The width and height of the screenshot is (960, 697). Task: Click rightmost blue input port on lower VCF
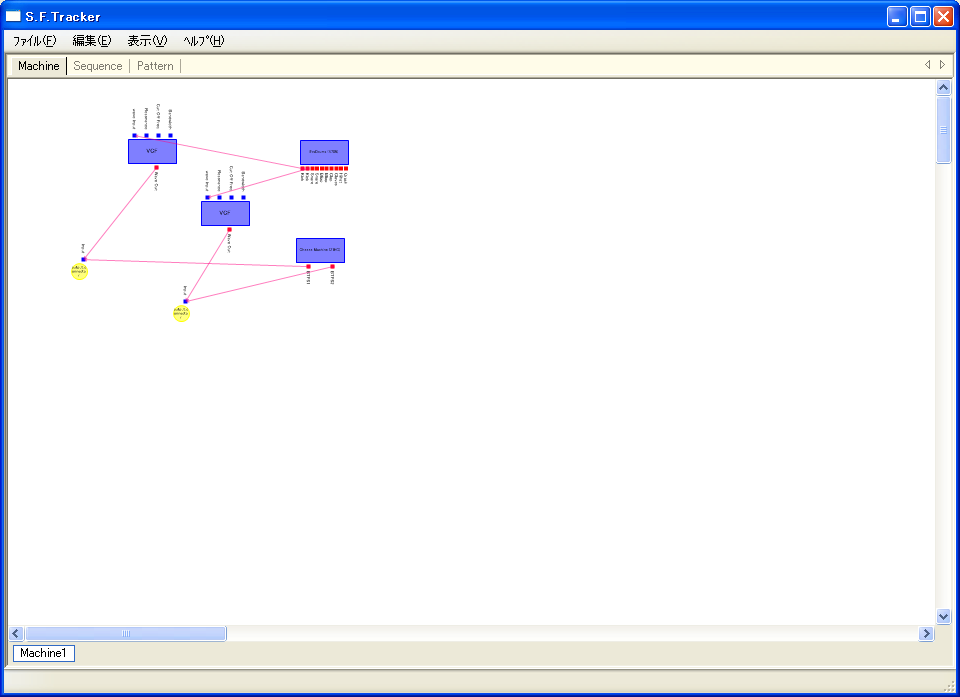(243, 197)
